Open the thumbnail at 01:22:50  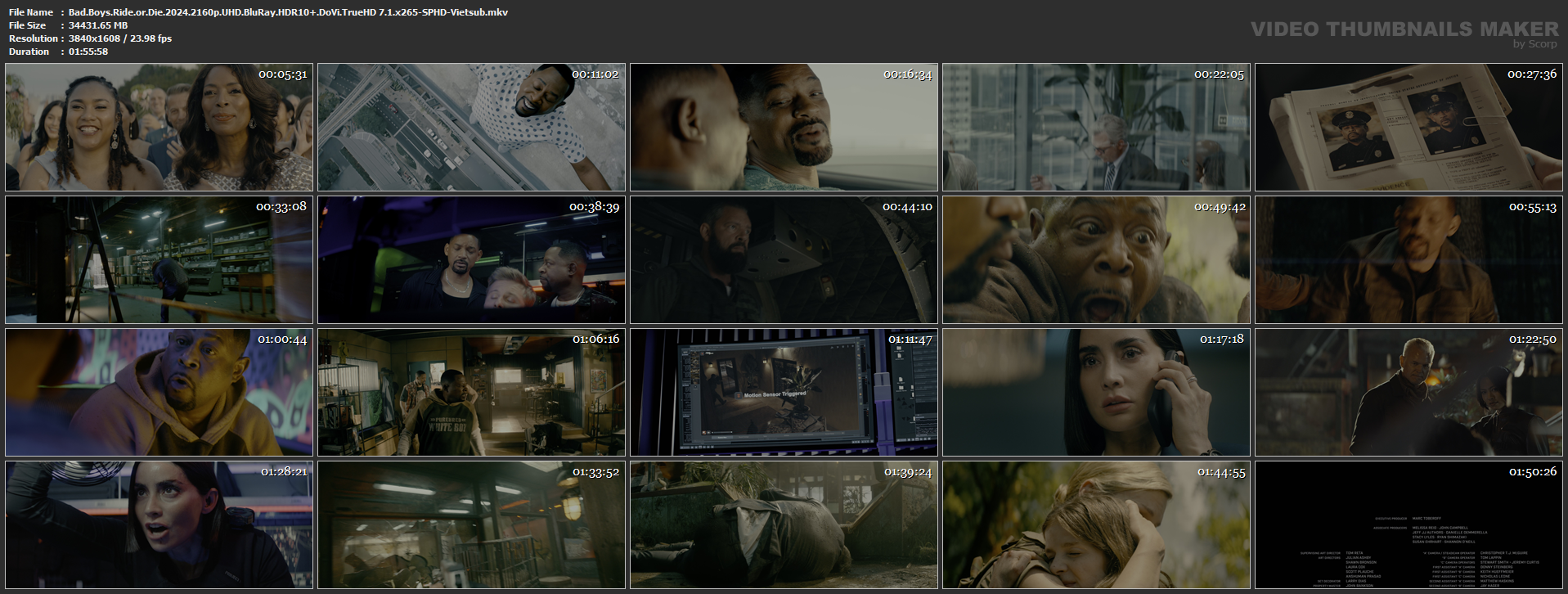click(x=1409, y=392)
